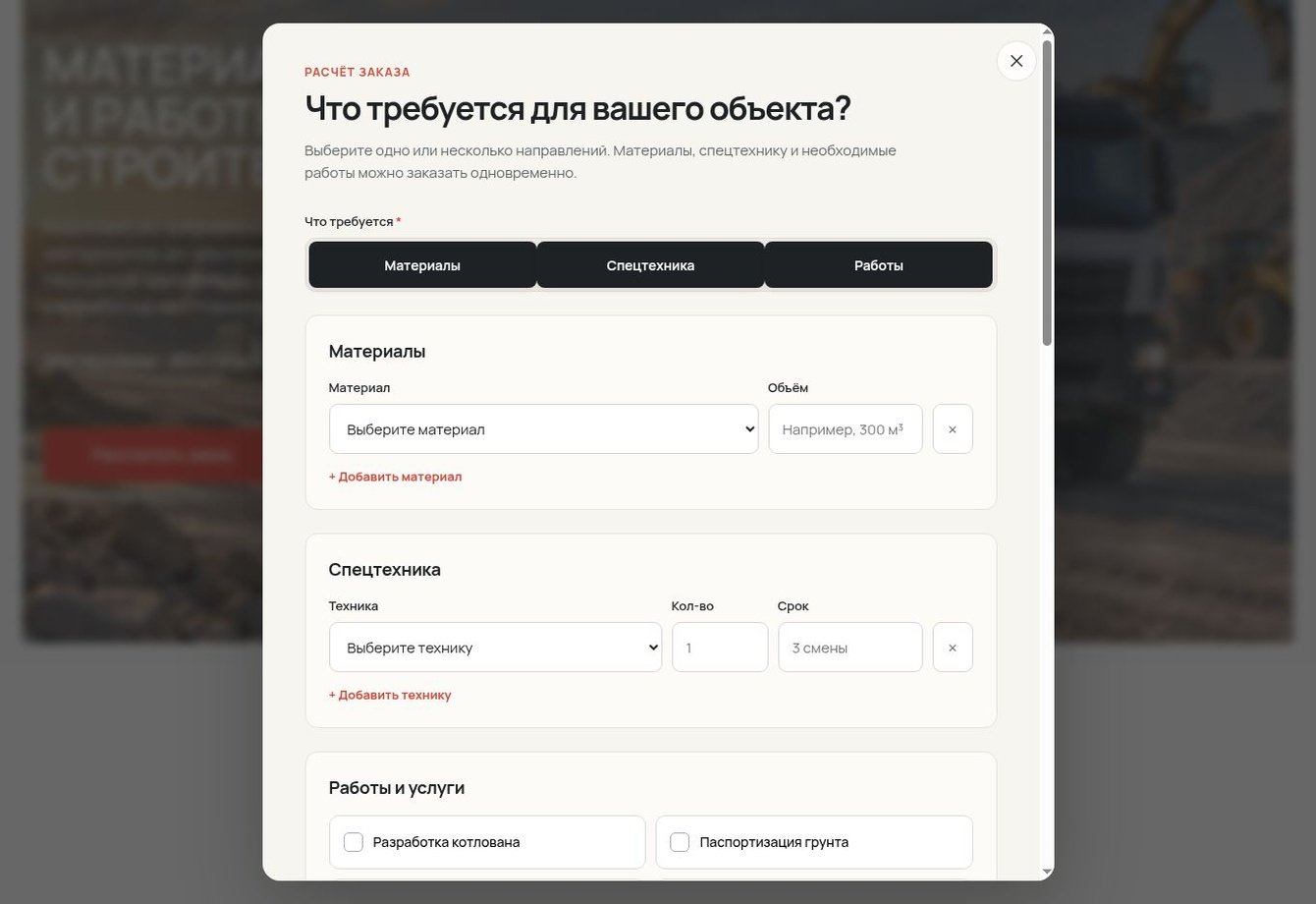Toggle the Работы direction button
The height and width of the screenshot is (904, 1316).
coord(879,265)
